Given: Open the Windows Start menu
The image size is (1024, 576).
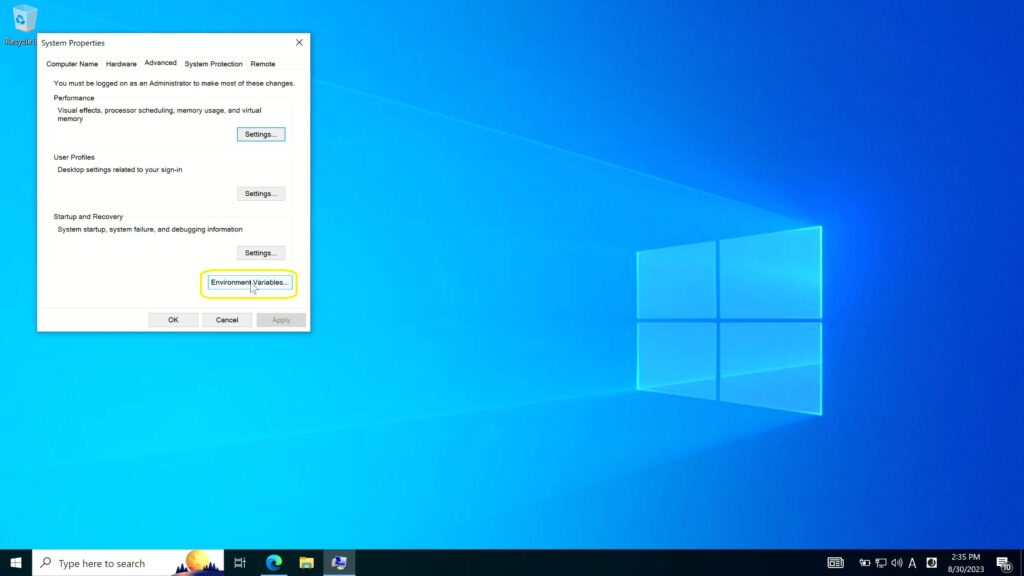Looking at the screenshot, I should click(16, 563).
